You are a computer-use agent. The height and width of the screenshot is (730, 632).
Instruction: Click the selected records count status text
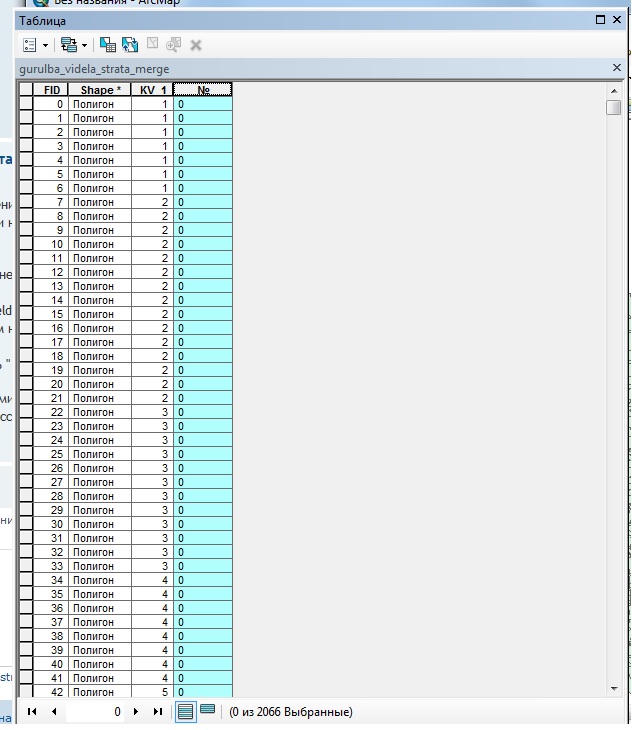(291, 712)
